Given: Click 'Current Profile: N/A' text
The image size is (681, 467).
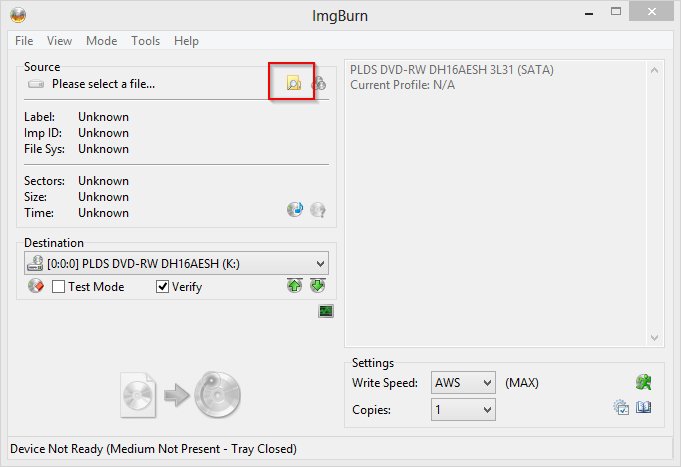Looking at the screenshot, I should click(403, 85).
